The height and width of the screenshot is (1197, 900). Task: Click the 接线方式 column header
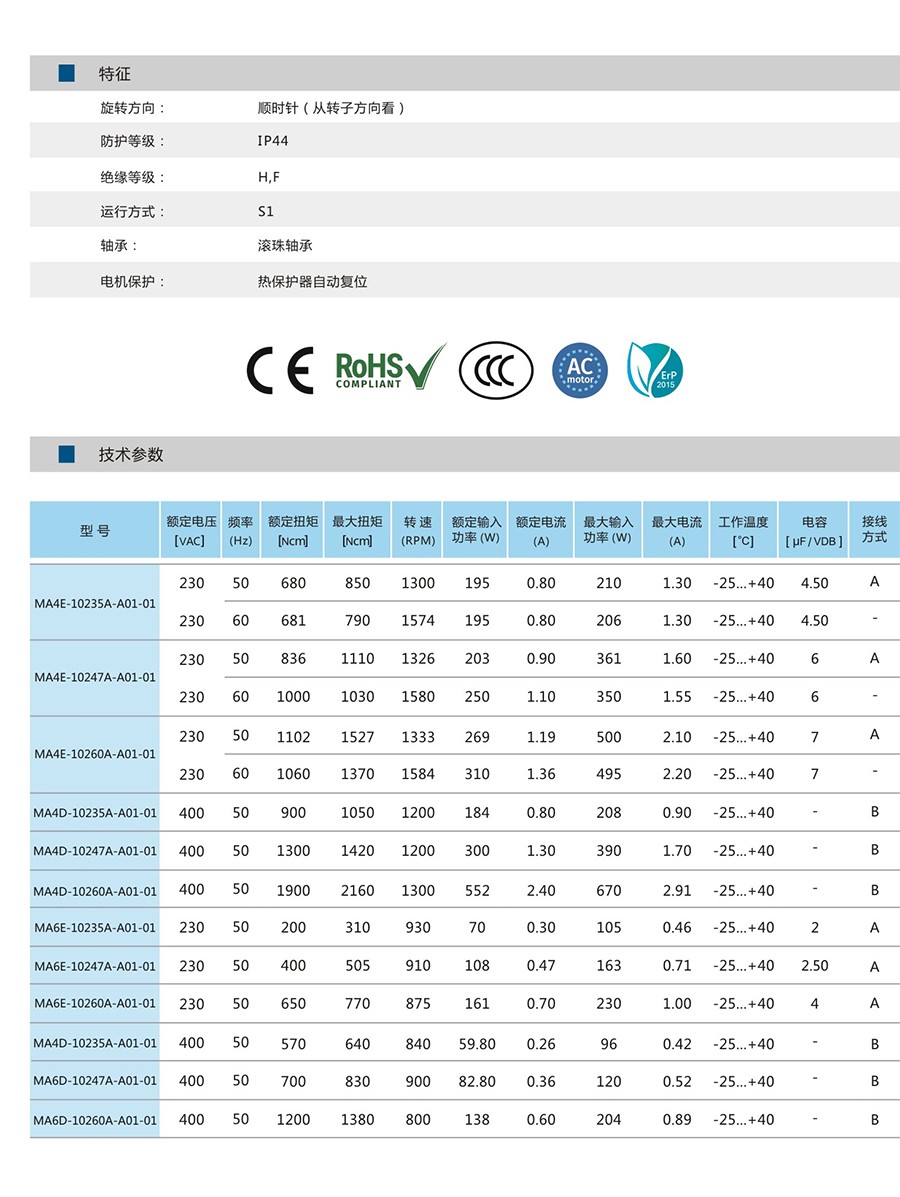coord(874,531)
